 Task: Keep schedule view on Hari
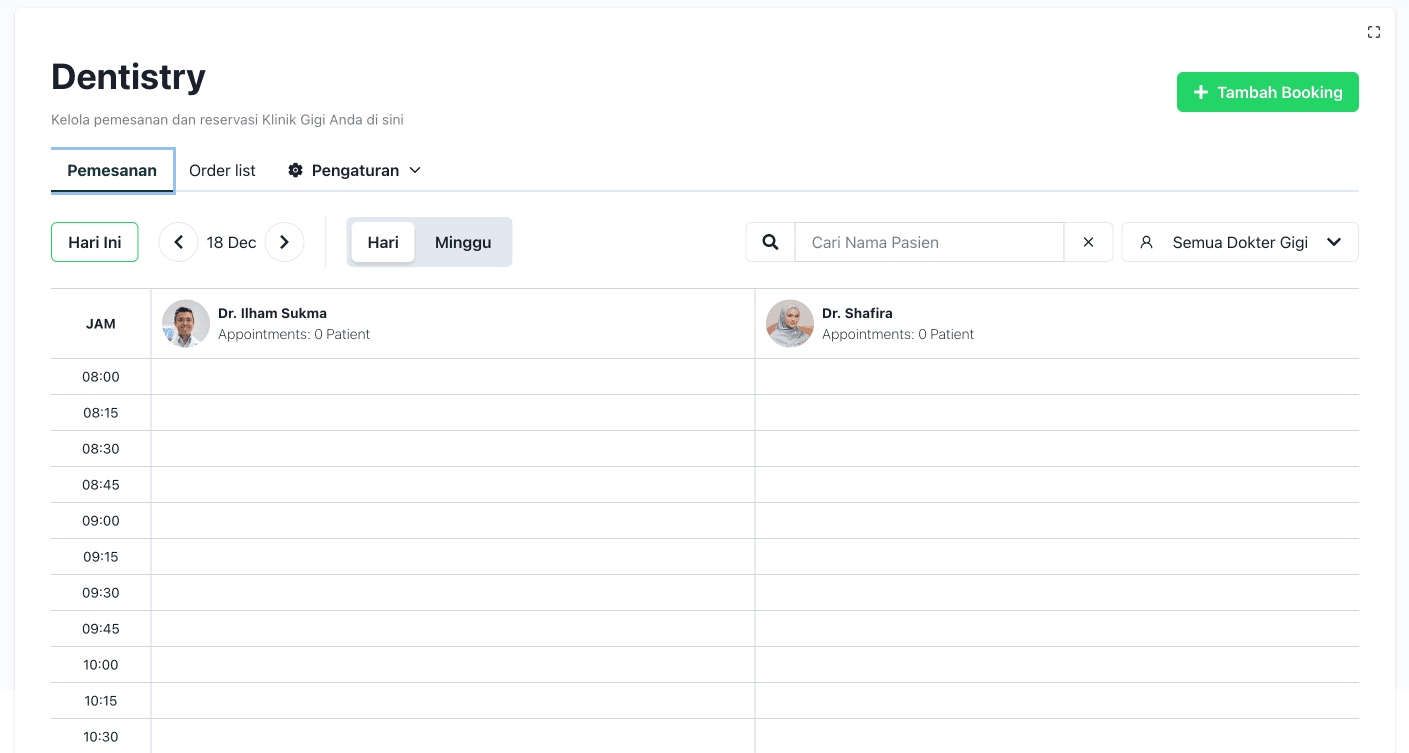[x=383, y=242]
